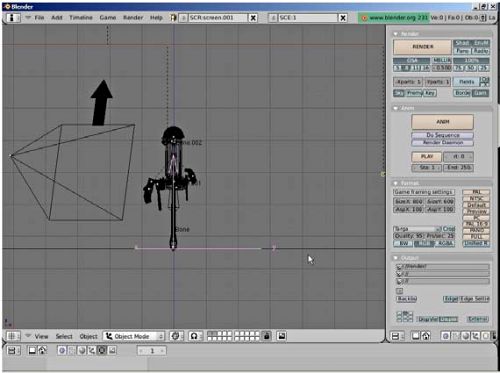Click the www.blender.org link icon
Image resolution: width=500 pixels, height=373 pixels.
coord(364,18)
